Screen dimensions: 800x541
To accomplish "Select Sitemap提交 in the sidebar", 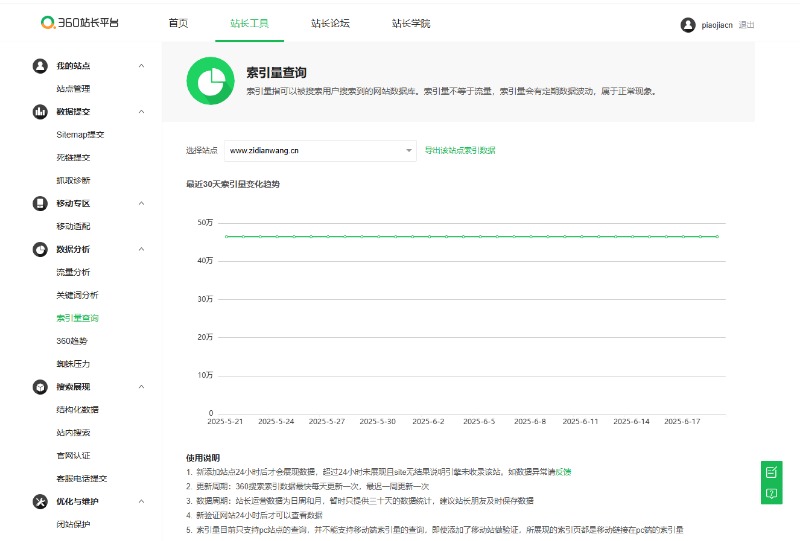I will (x=80, y=134).
